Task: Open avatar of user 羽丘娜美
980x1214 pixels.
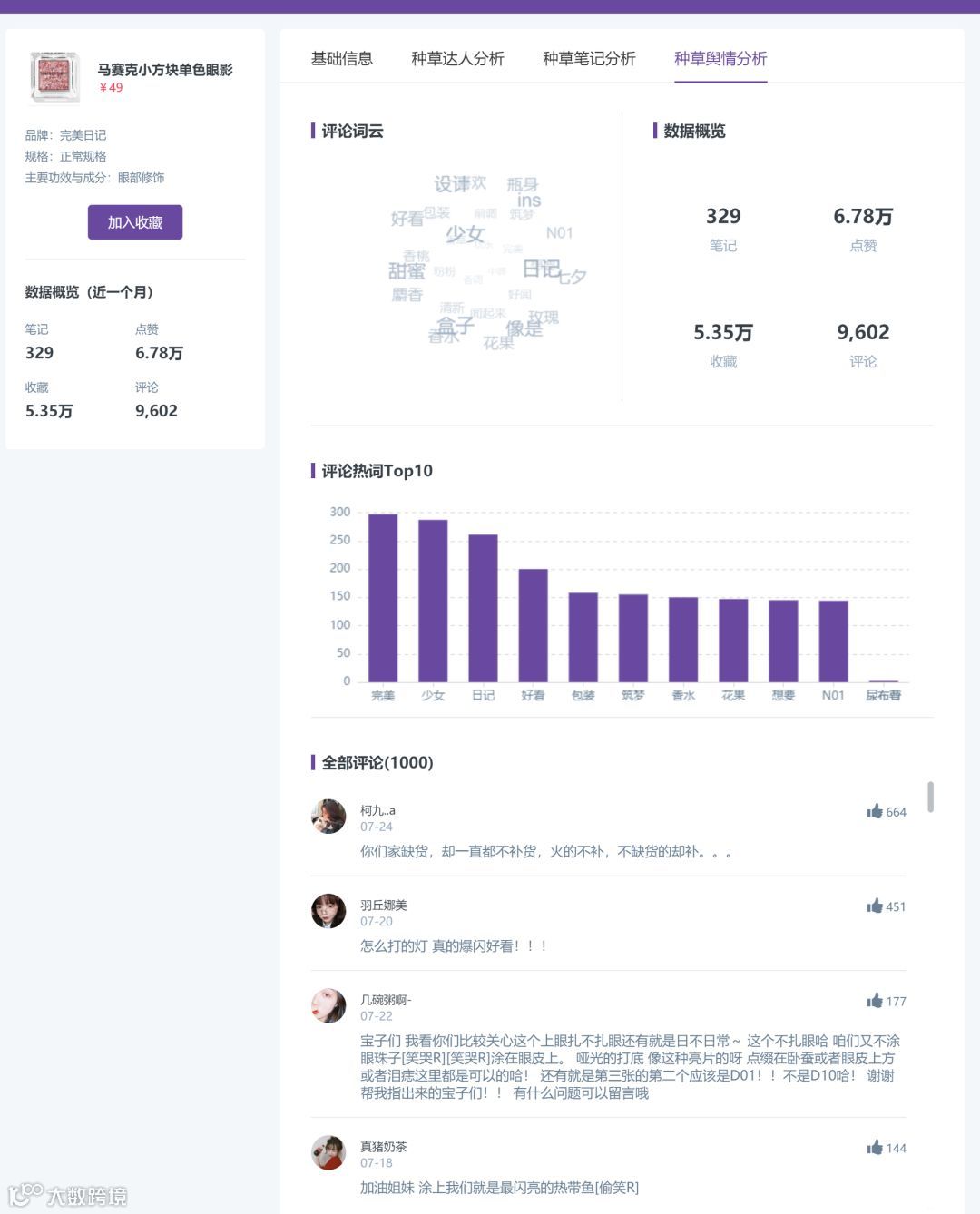Action: point(328,911)
